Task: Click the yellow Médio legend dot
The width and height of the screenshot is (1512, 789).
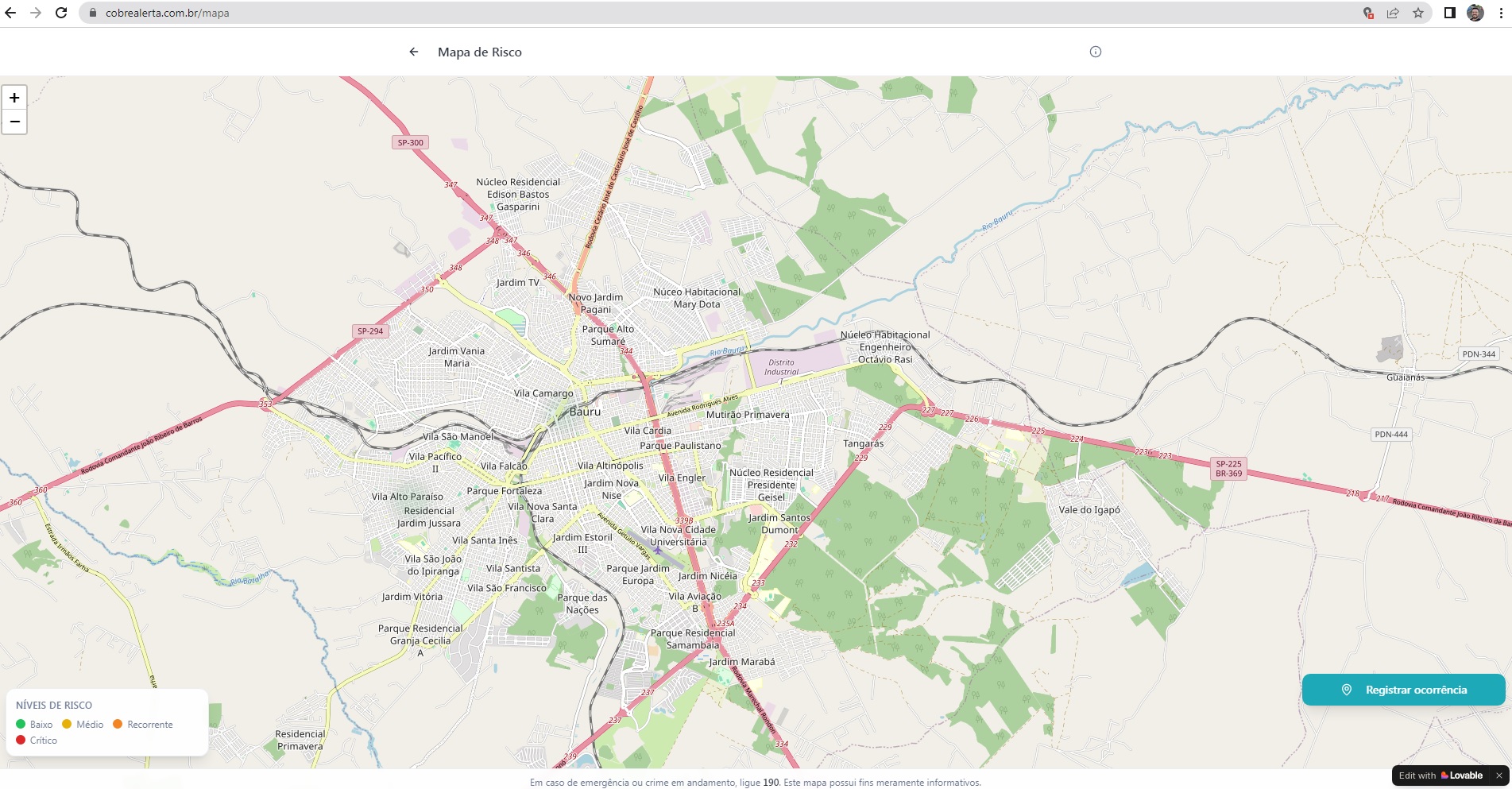Action: pyautogui.click(x=67, y=724)
